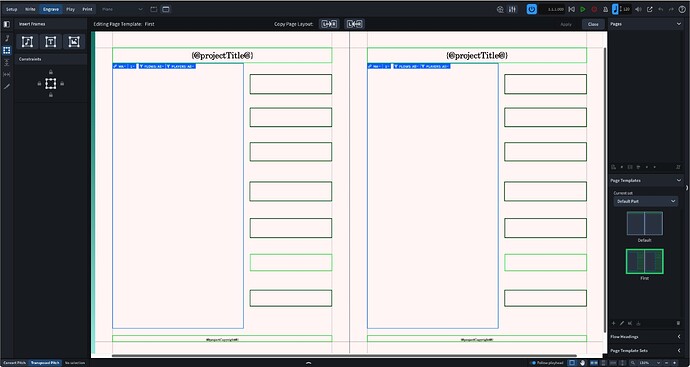Edit page template pencil icon
Screen dimensions: 690x367
pos(622,323)
